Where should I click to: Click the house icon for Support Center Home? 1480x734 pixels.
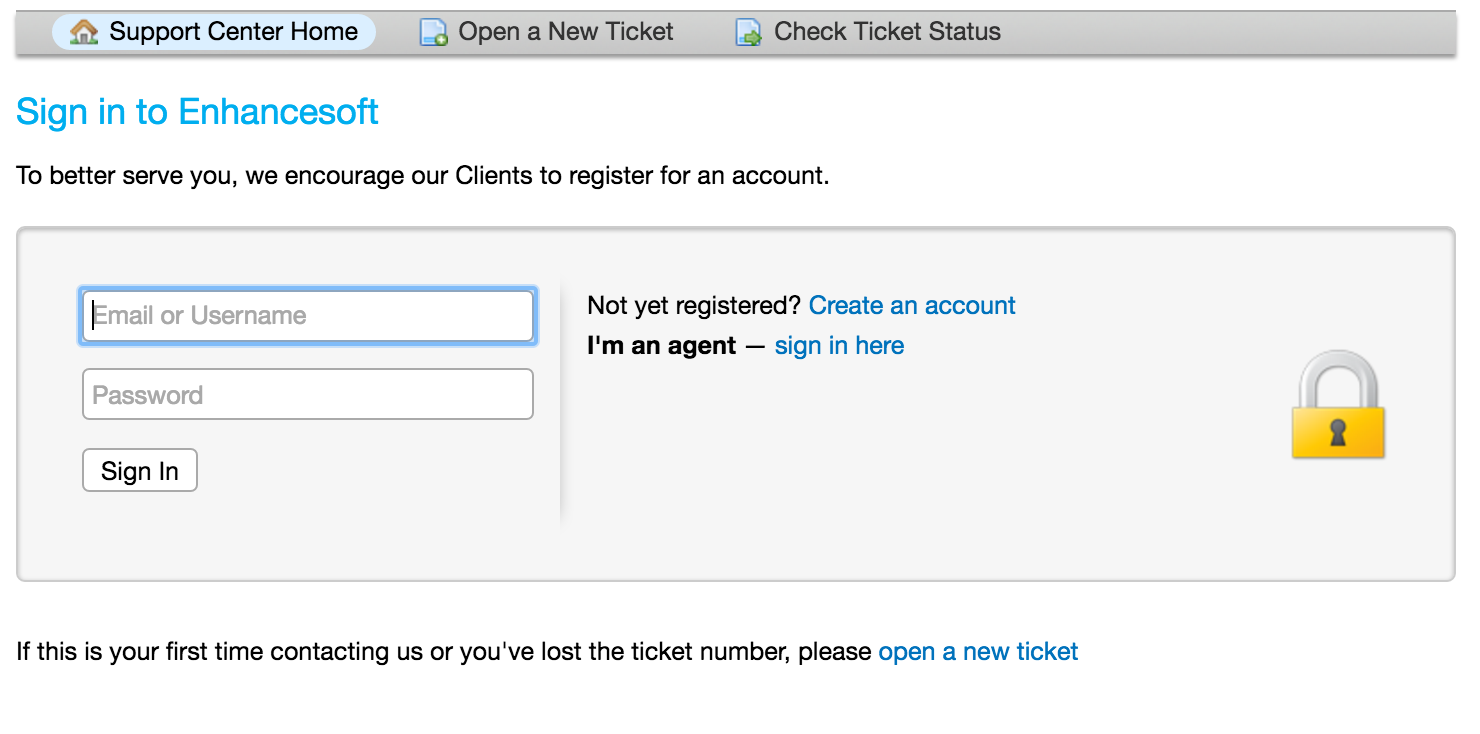84,32
